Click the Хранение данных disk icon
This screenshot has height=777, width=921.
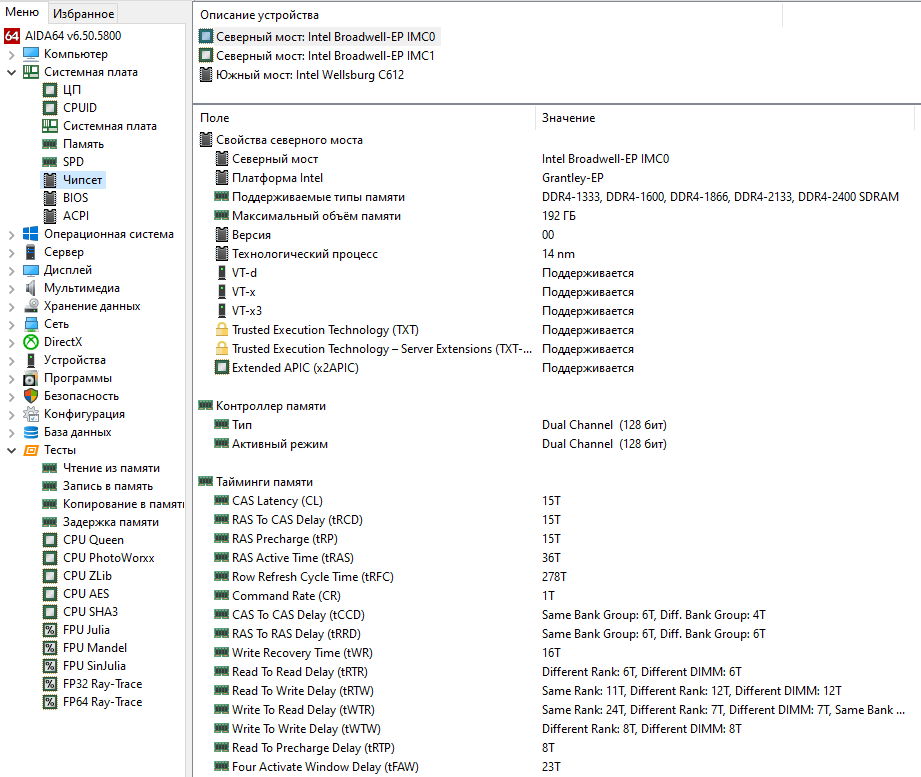[31, 306]
